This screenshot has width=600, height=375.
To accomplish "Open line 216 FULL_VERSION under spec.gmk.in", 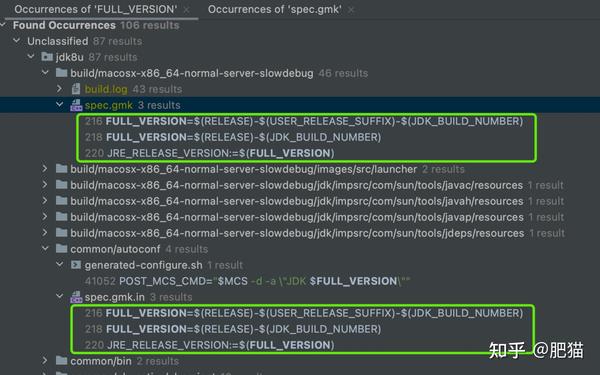I will pos(303,313).
